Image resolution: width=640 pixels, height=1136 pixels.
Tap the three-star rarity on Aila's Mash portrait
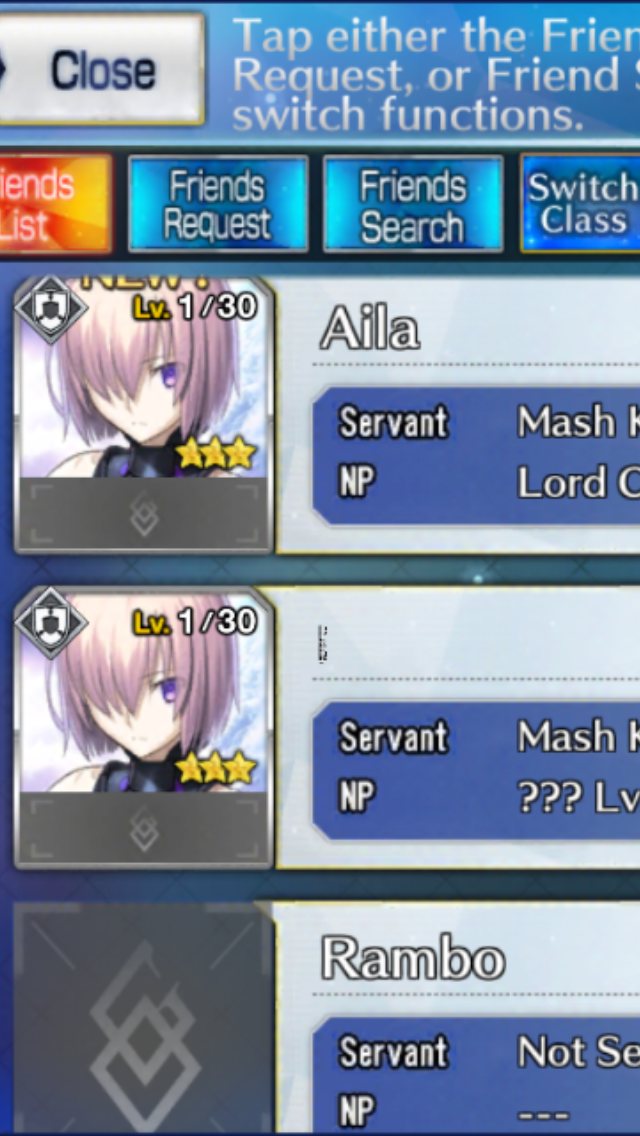(216, 454)
